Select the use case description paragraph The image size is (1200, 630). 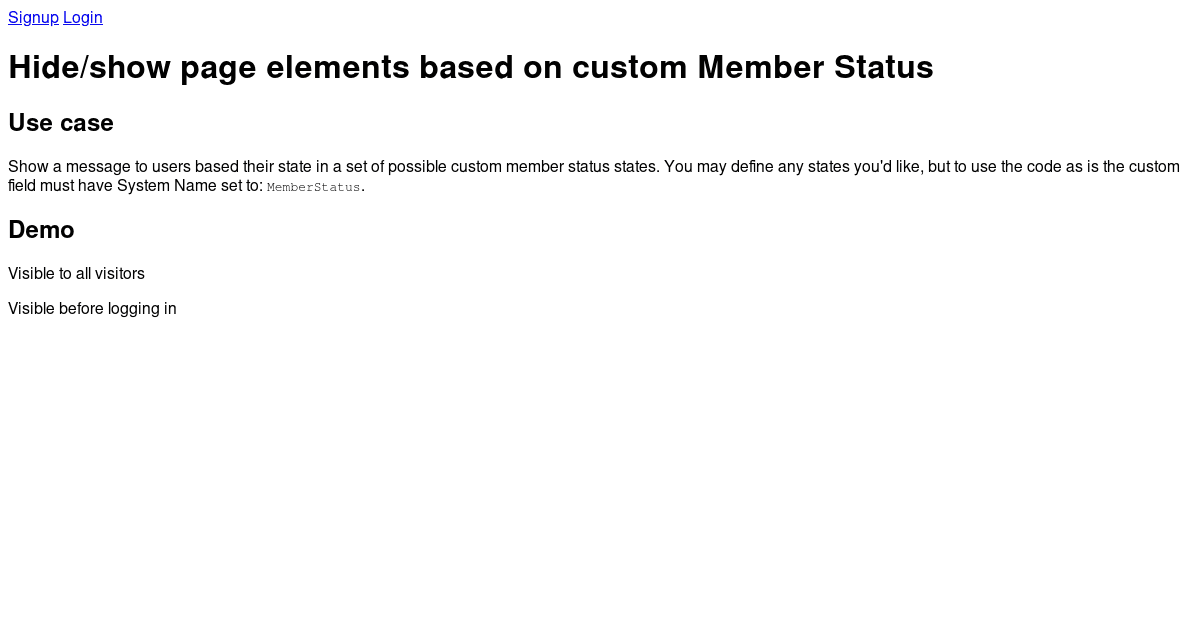coord(590,176)
